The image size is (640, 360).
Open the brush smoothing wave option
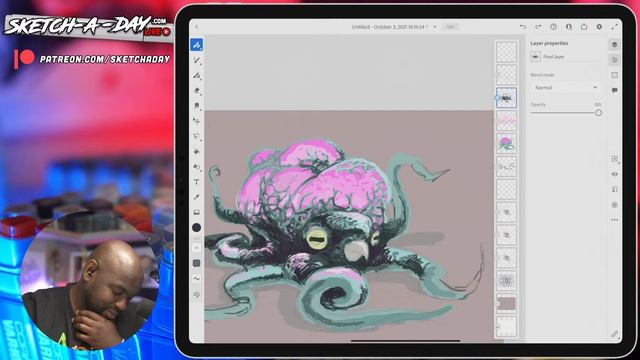point(197,278)
